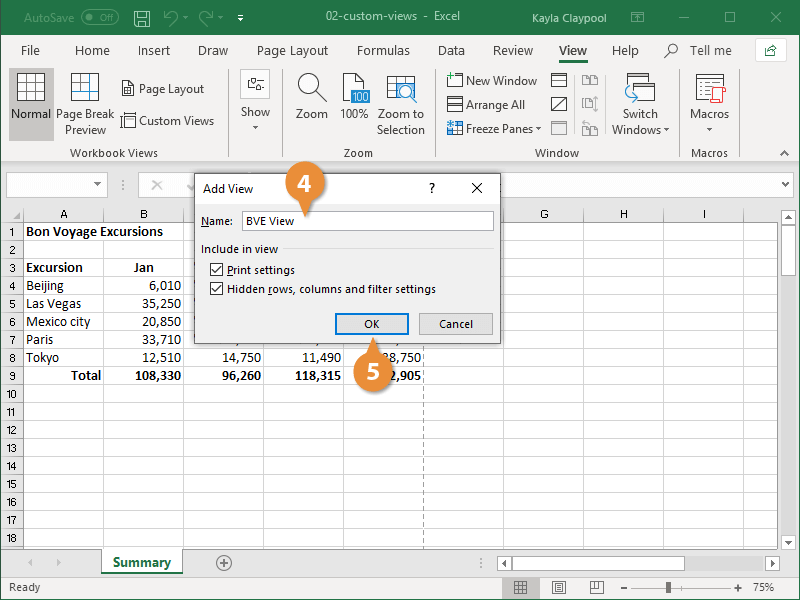Adjust the zoom slider in status bar
The width and height of the screenshot is (800, 600).
coord(668,588)
